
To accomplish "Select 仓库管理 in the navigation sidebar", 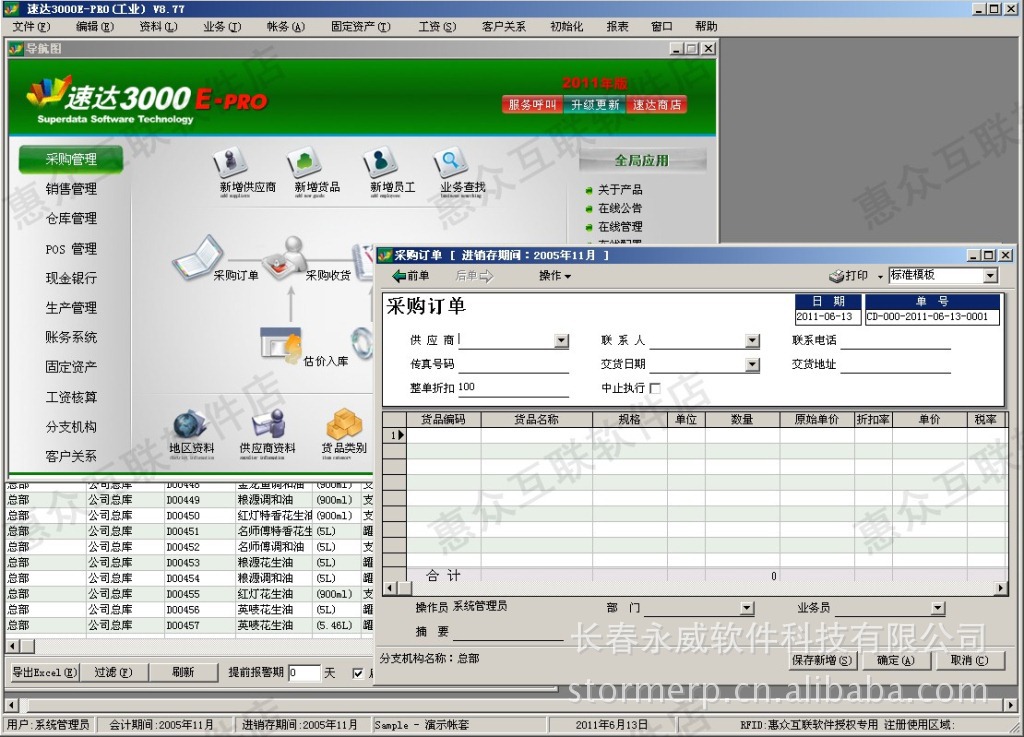I will [71, 219].
